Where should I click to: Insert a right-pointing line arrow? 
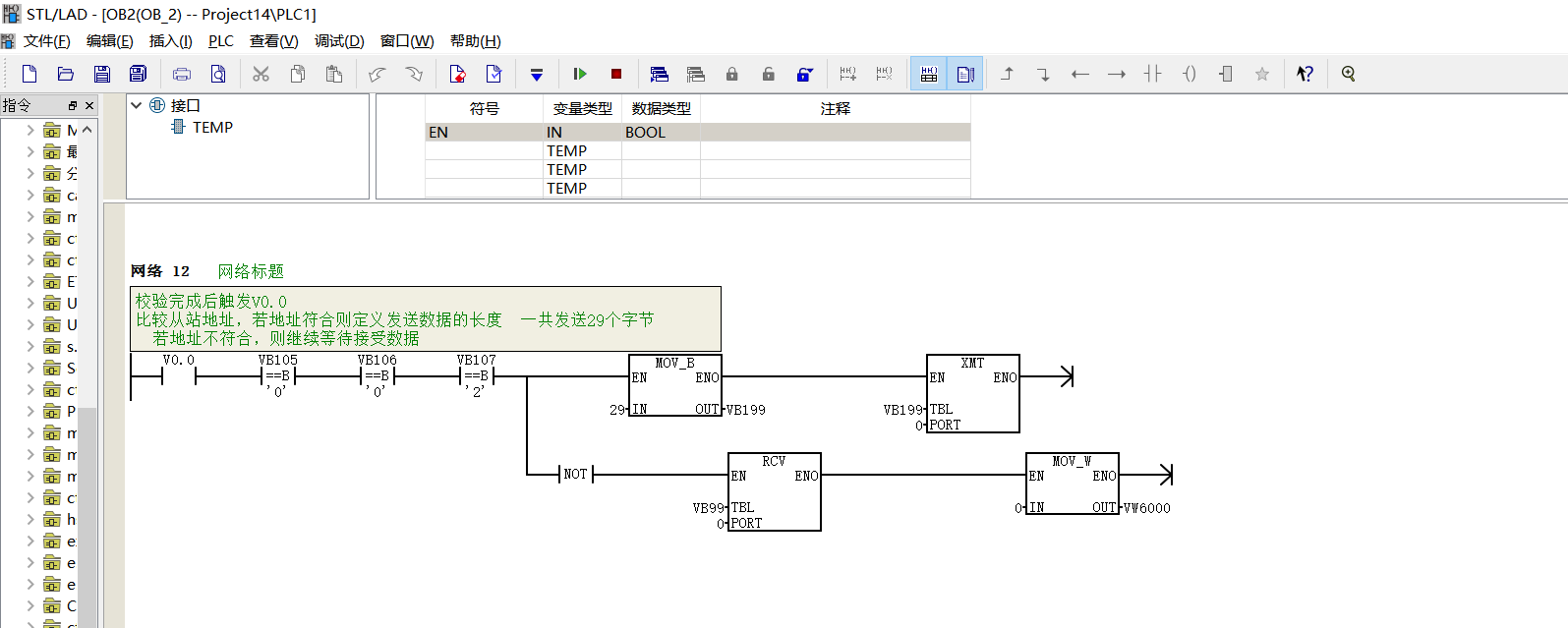1117,74
